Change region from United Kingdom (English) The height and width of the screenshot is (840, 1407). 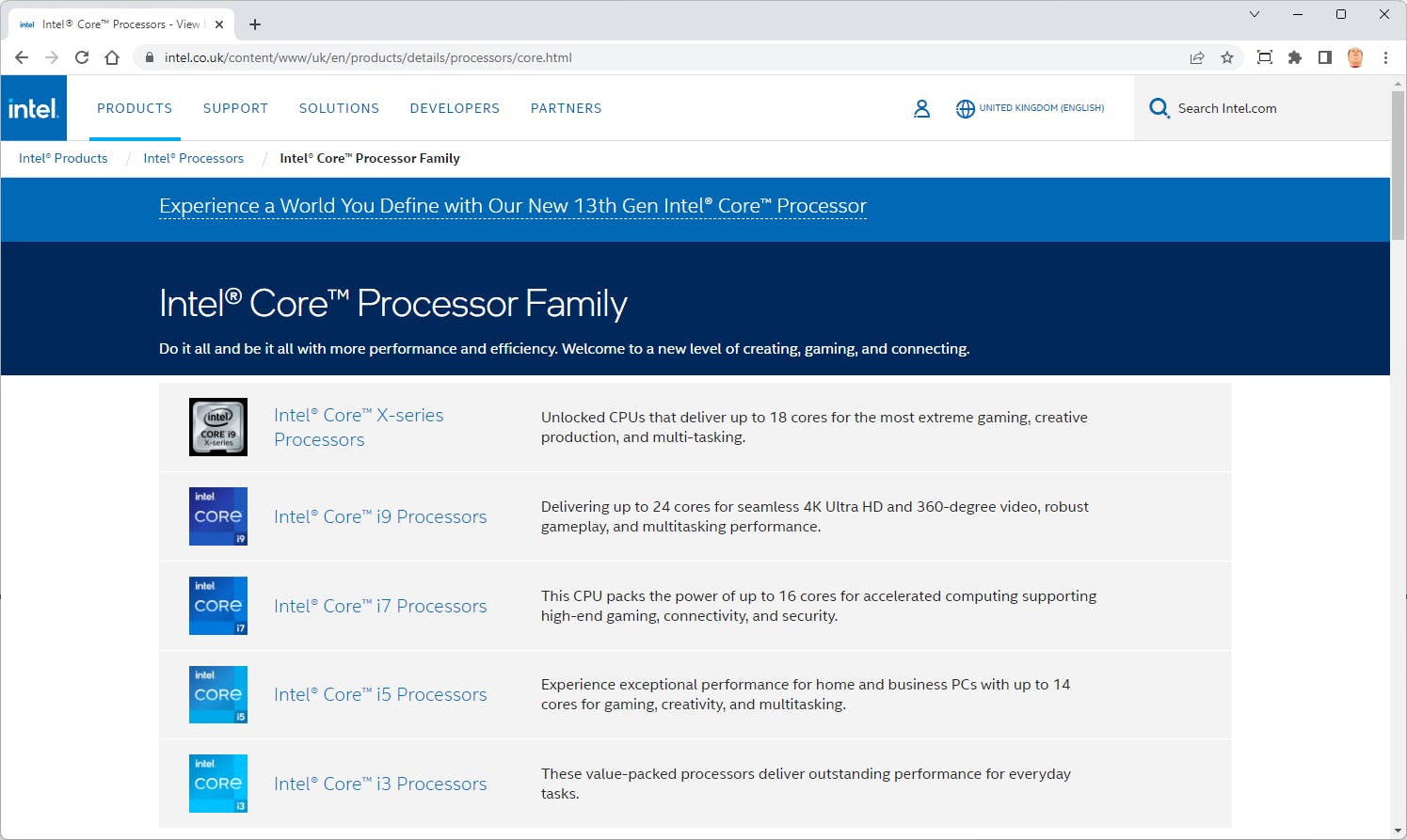coord(1041,108)
